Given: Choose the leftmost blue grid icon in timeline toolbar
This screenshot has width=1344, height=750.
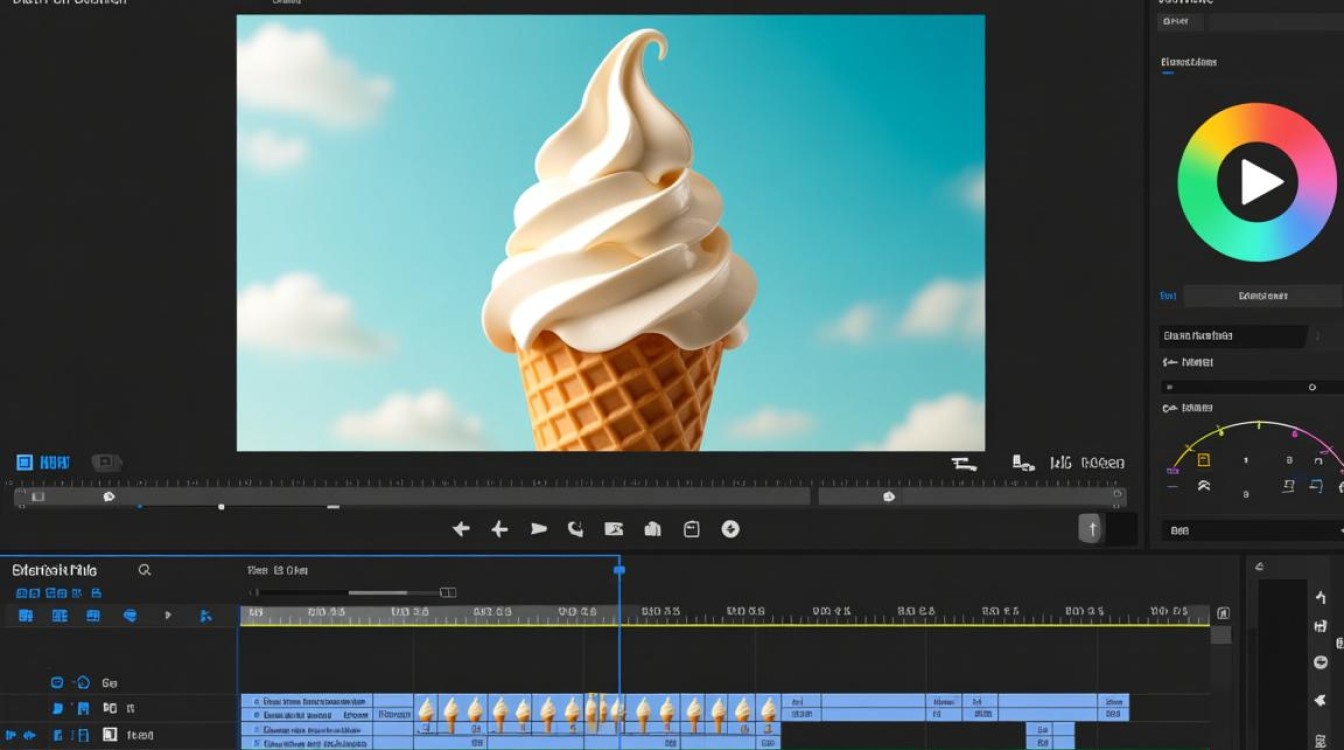Looking at the screenshot, I should pyautogui.click(x=26, y=616).
